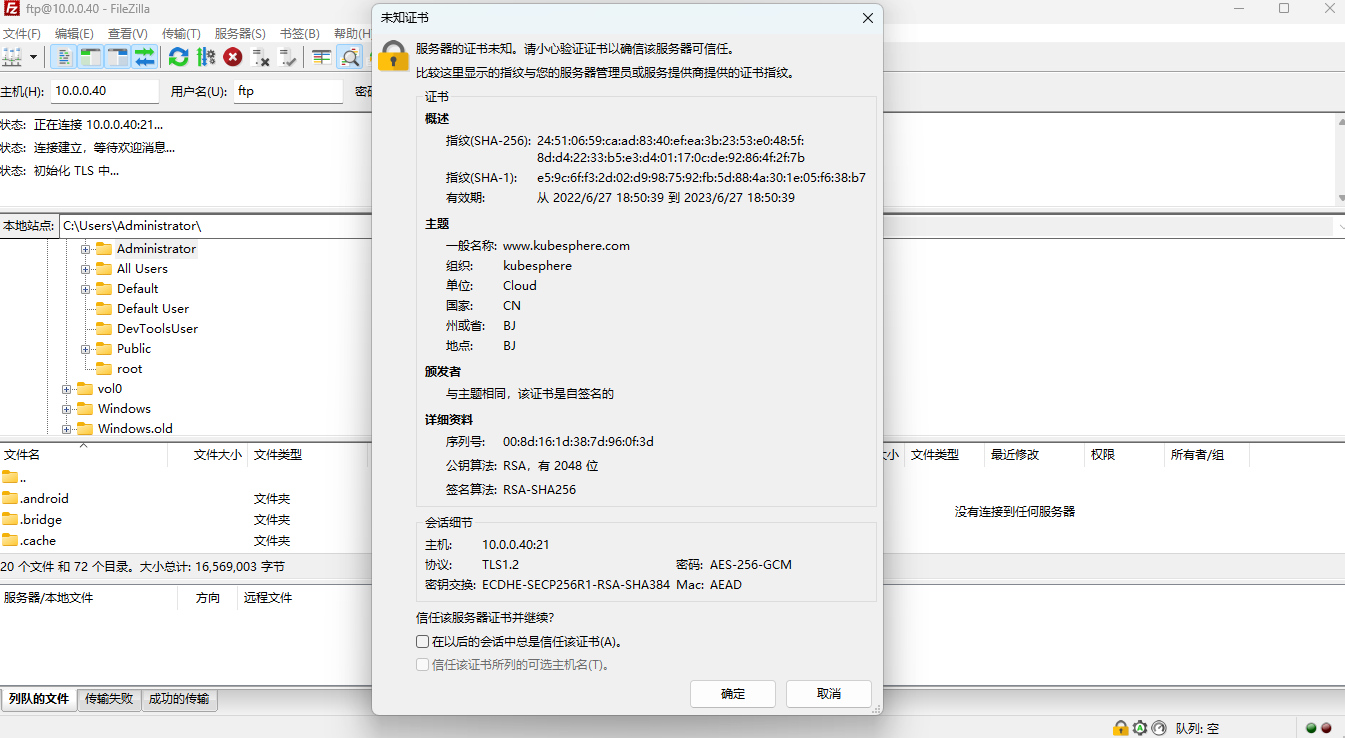Click the lock encryption icon in status bar
Viewport: 1345px width, 738px height.
(1121, 728)
